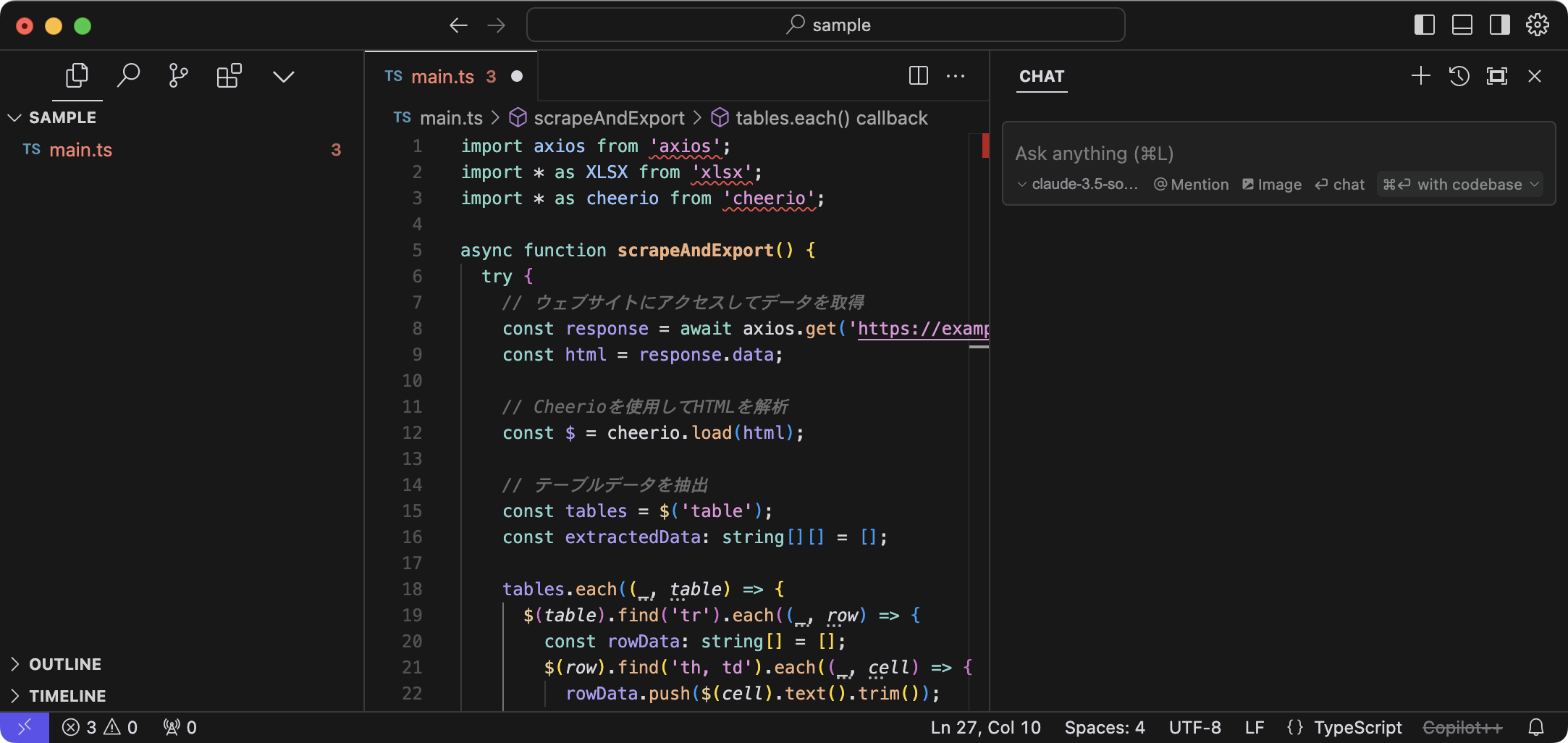The image size is (1568, 743).
Task: Open the Explorer view icon
Action: tap(77, 75)
